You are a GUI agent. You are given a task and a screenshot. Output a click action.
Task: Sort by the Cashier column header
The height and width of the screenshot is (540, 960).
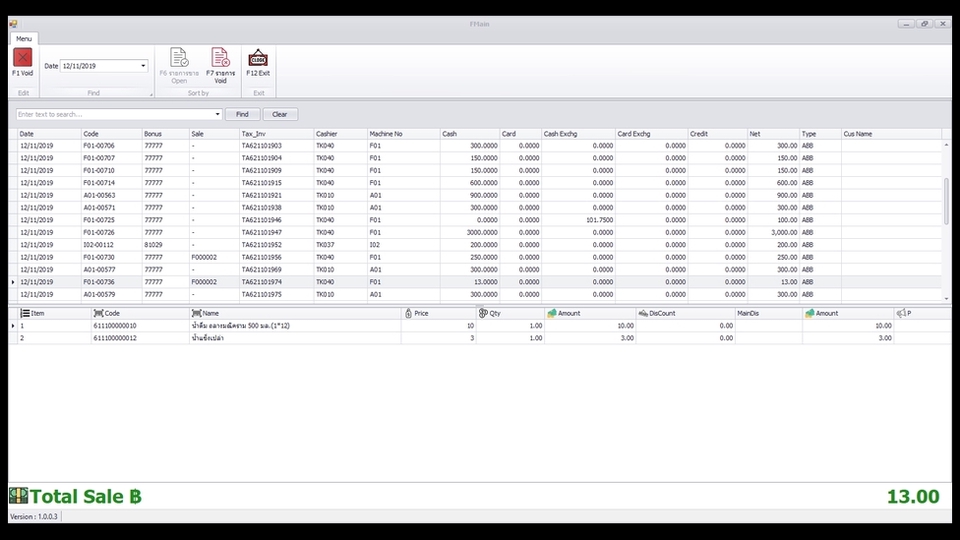pyautogui.click(x=340, y=133)
